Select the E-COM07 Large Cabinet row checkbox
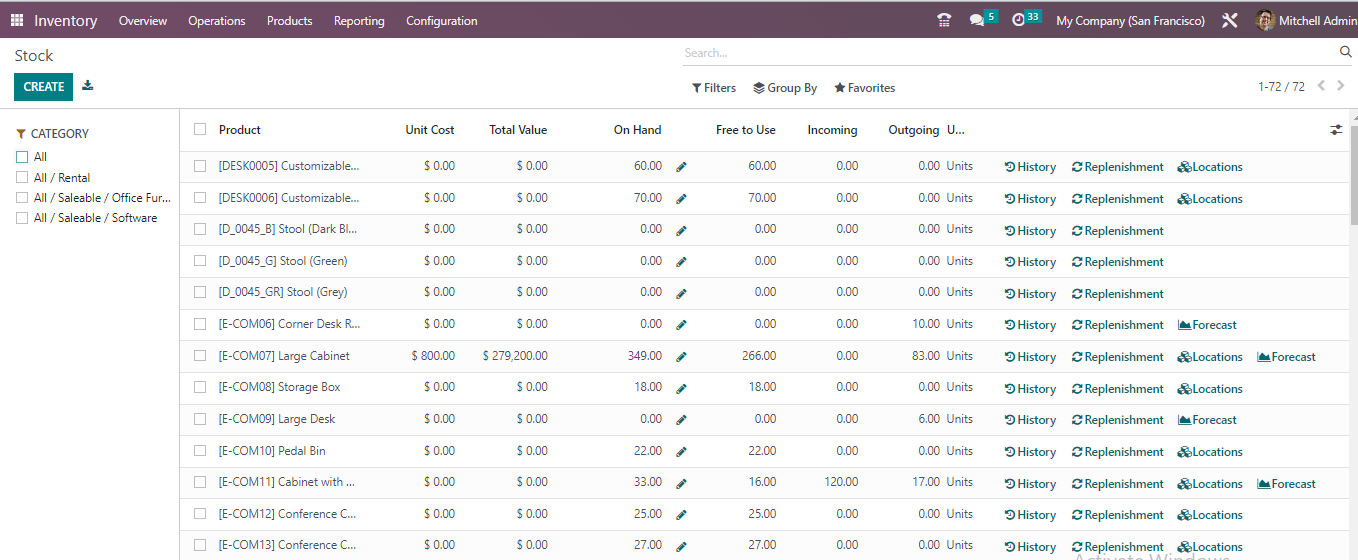The image size is (1358, 560). coord(200,355)
